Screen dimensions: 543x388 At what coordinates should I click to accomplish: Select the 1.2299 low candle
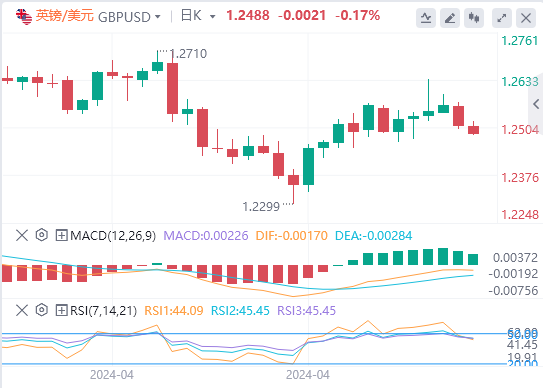tap(293, 186)
